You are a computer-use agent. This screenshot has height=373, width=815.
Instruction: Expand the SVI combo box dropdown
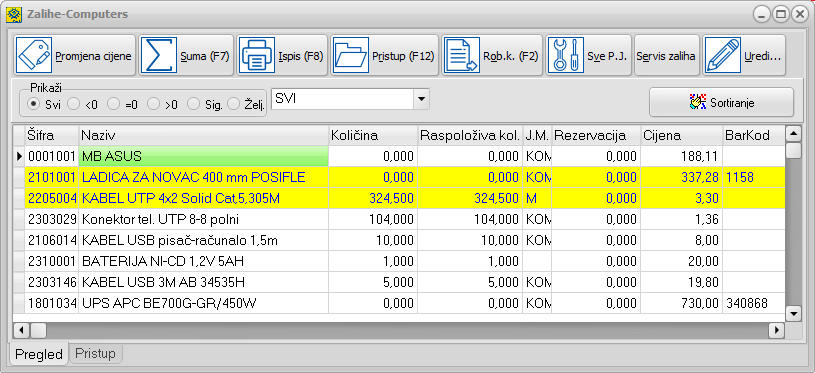422,98
